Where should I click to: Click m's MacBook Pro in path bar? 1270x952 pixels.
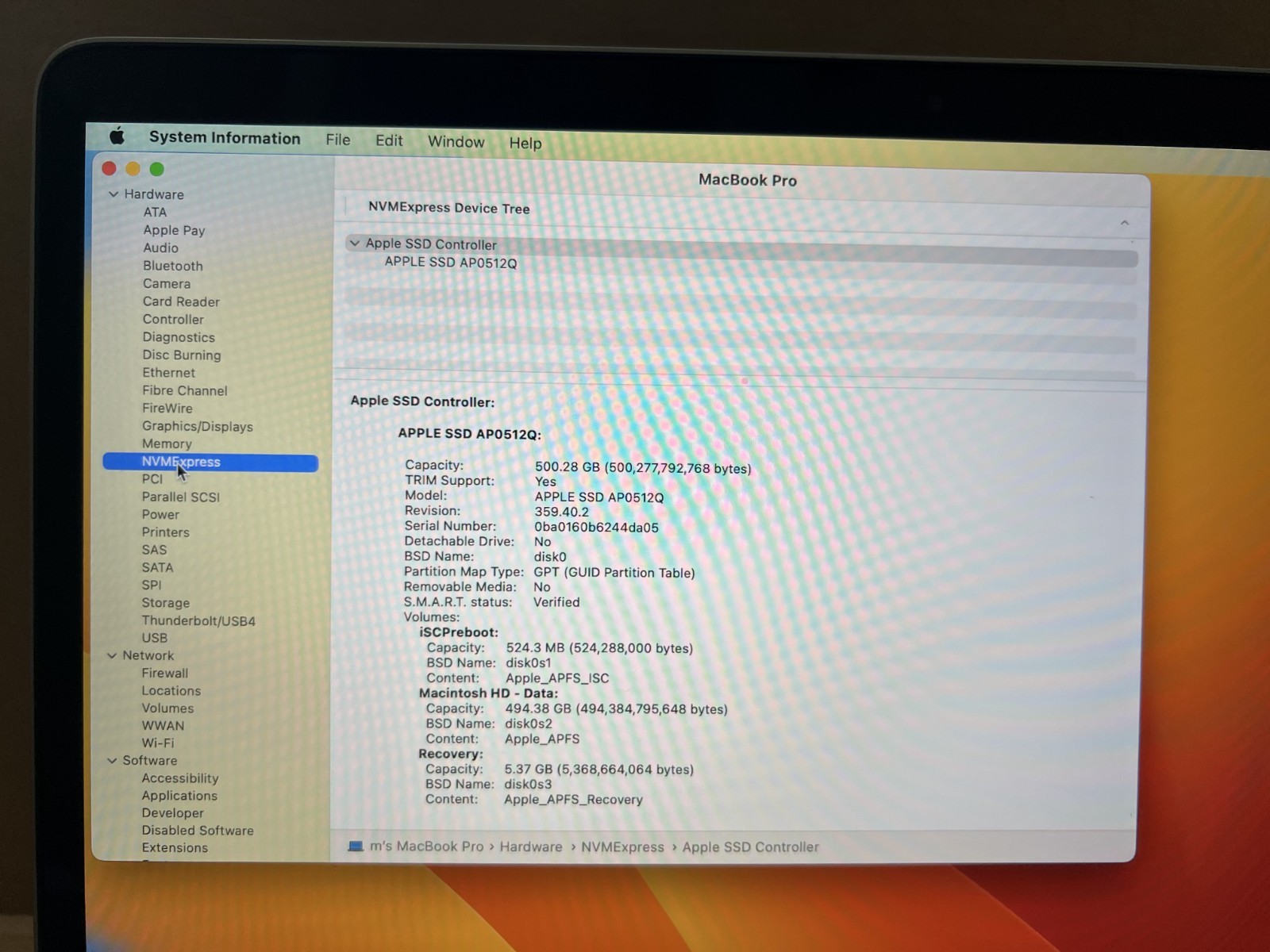tap(426, 846)
